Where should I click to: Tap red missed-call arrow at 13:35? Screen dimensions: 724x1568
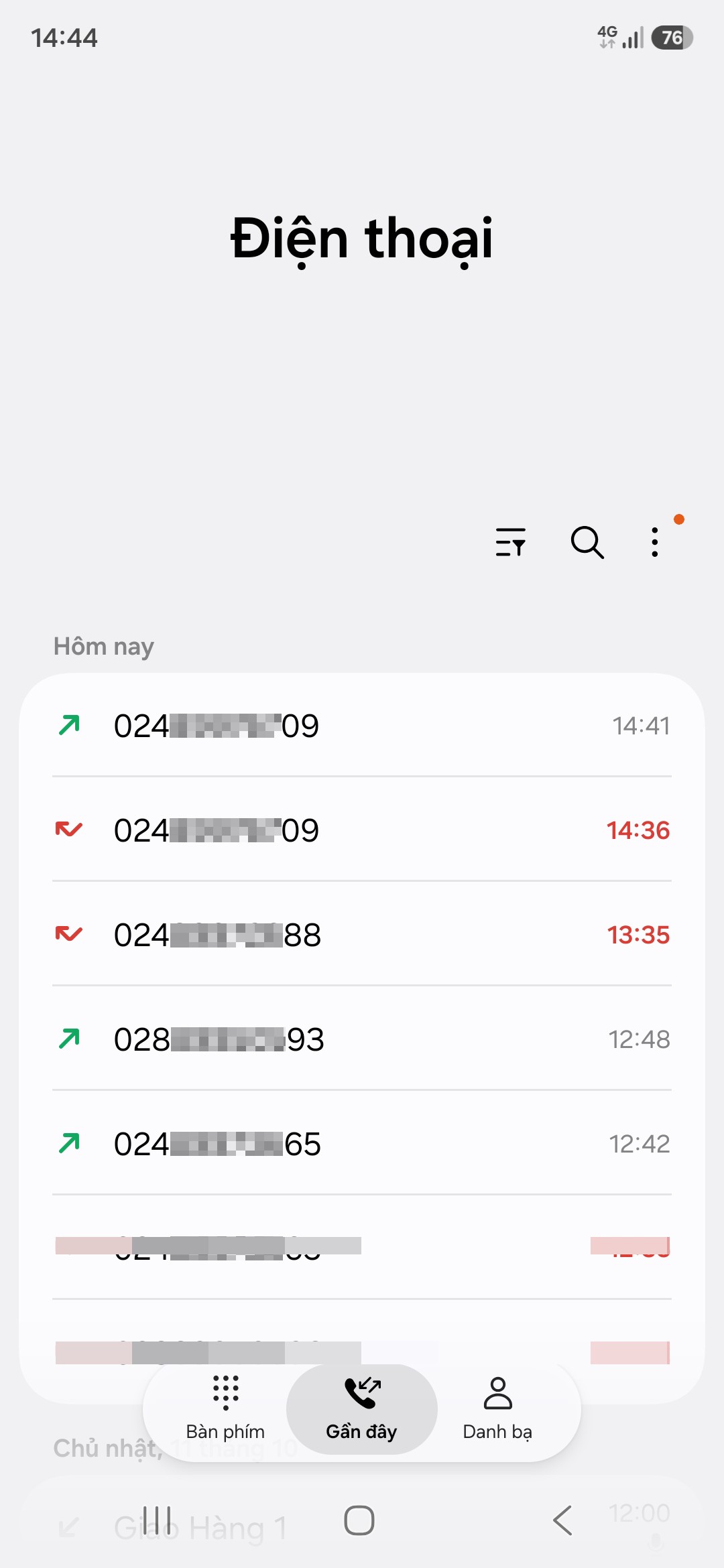[69, 933]
